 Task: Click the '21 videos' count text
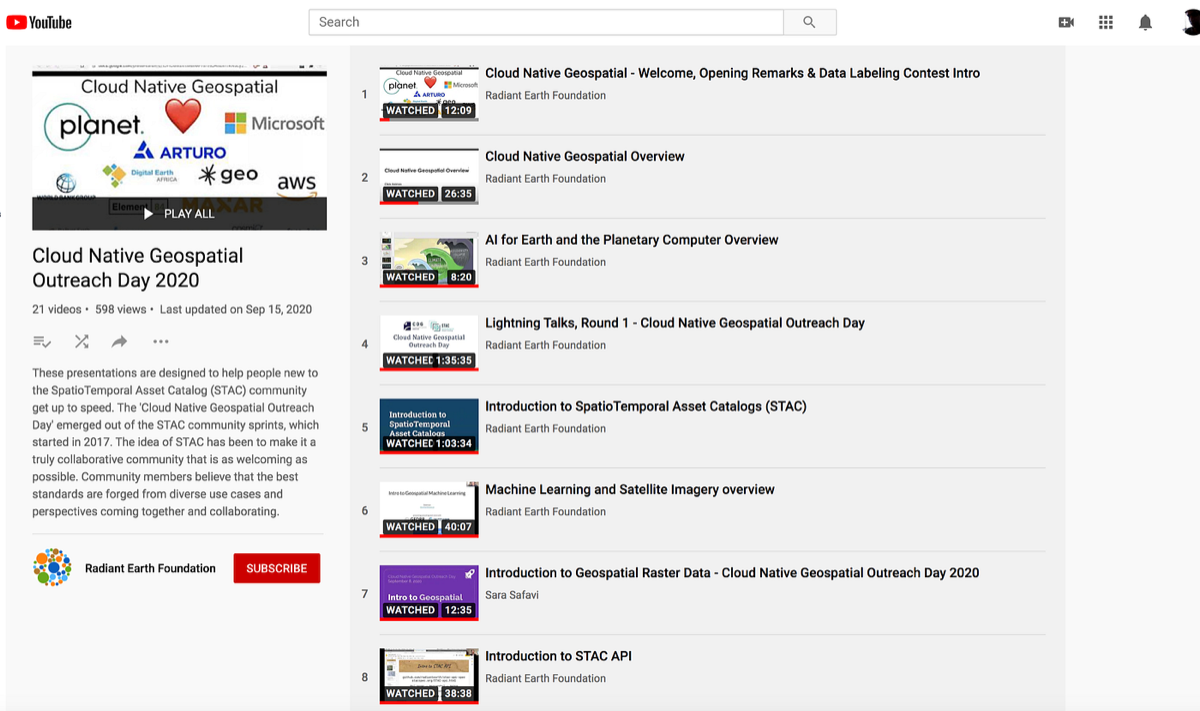click(x=57, y=310)
